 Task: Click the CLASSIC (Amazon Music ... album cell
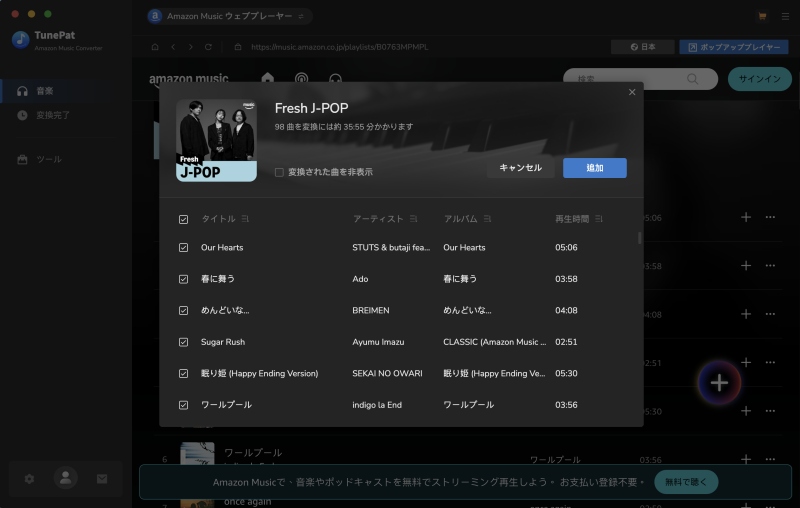[494, 342]
